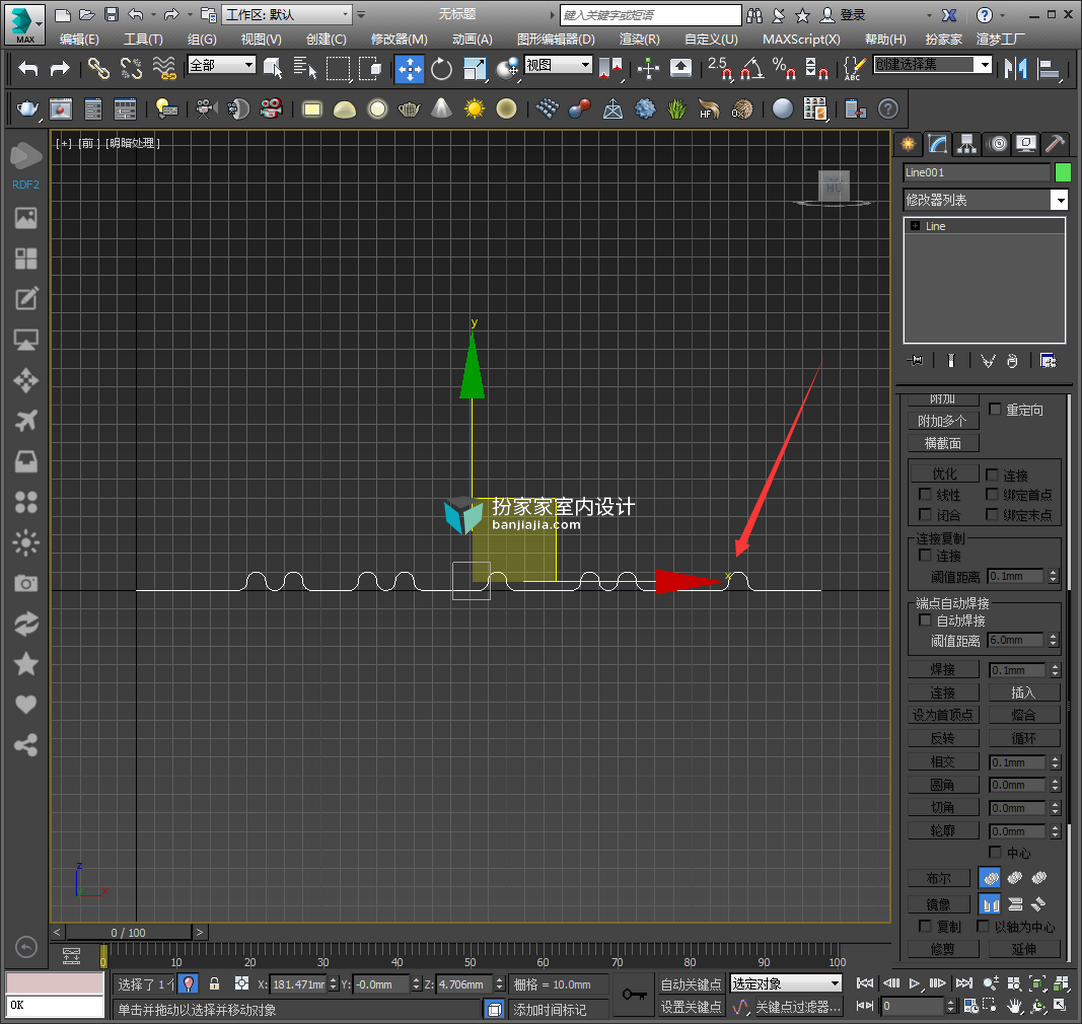The height and width of the screenshot is (1024, 1082).
Task: Activate the Select and Rotate tool
Action: (x=442, y=68)
